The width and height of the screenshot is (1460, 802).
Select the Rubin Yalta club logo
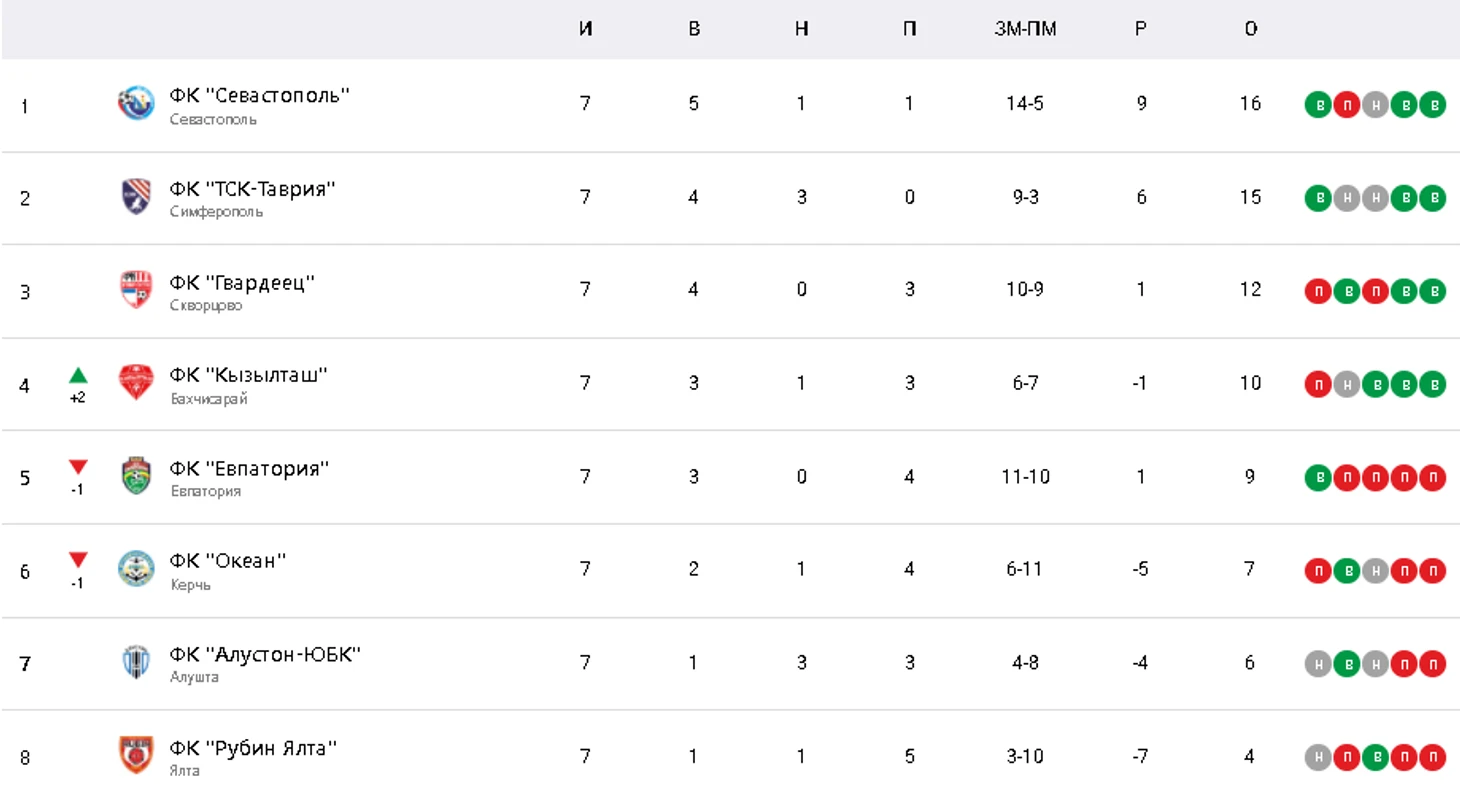pyautogui.click(x=136, y=755)
